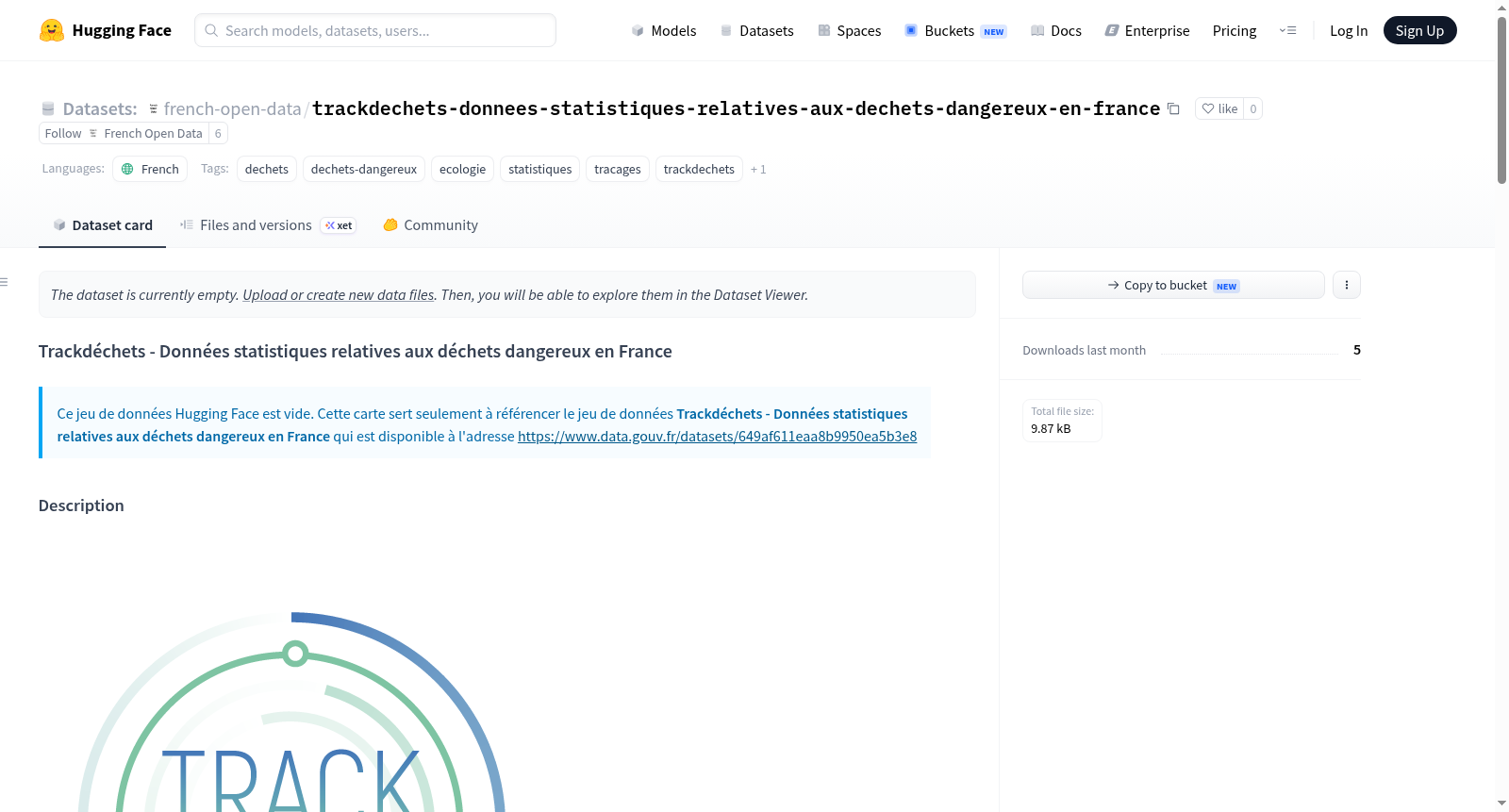The image size is (1509, 812).
Task: Expand the navigation more-menu dropdown
Action: (1287, 30)
